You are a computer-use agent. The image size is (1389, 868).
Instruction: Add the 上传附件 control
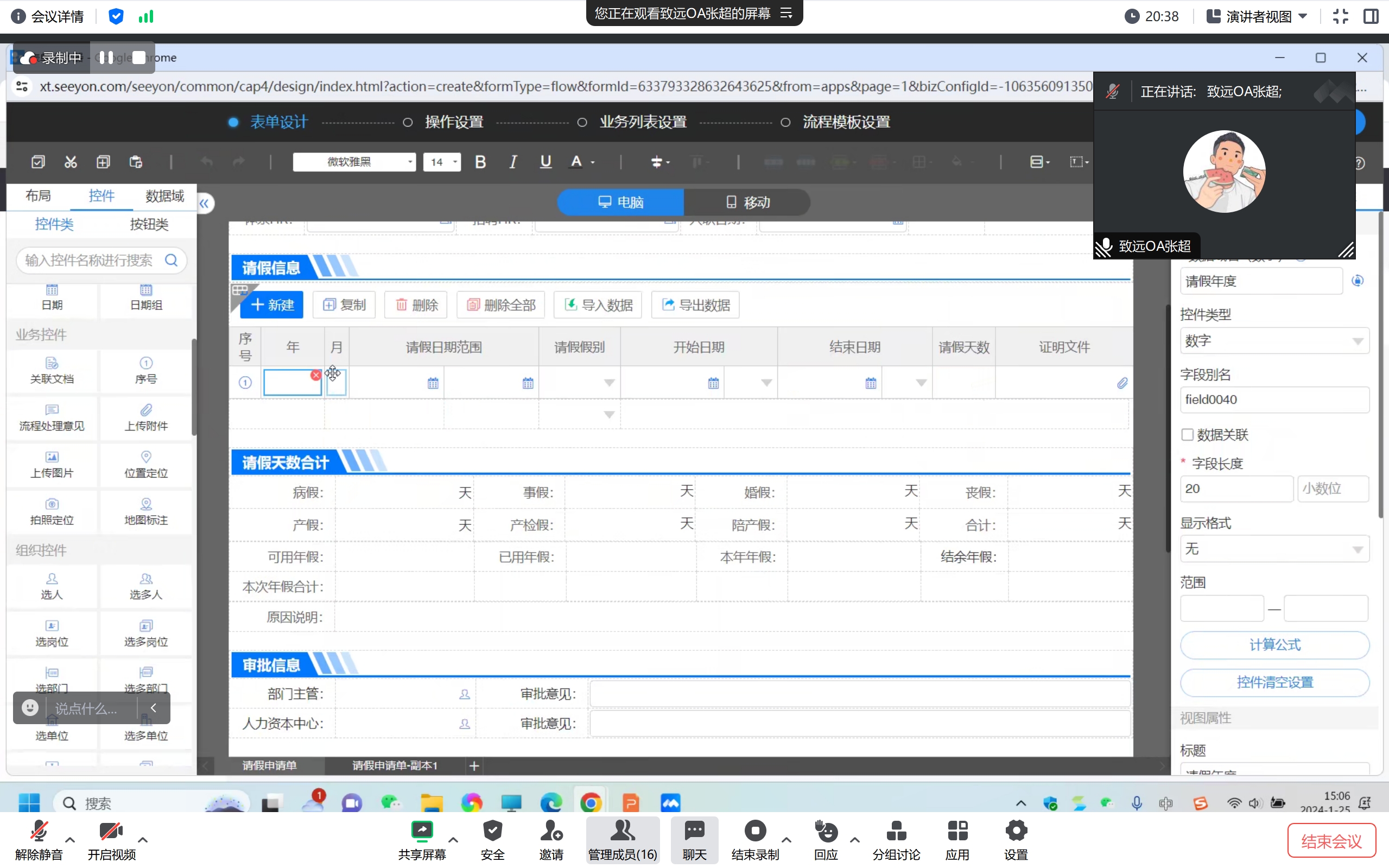146,417
